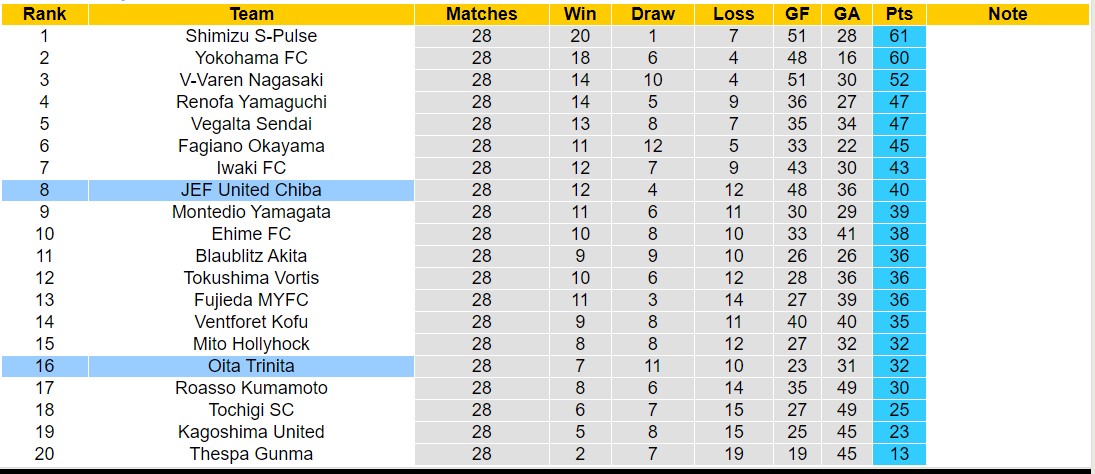Click the Shimizu S-Pulse team name
This screenshot has width=1095, height=474.
(x=251, y=36)
